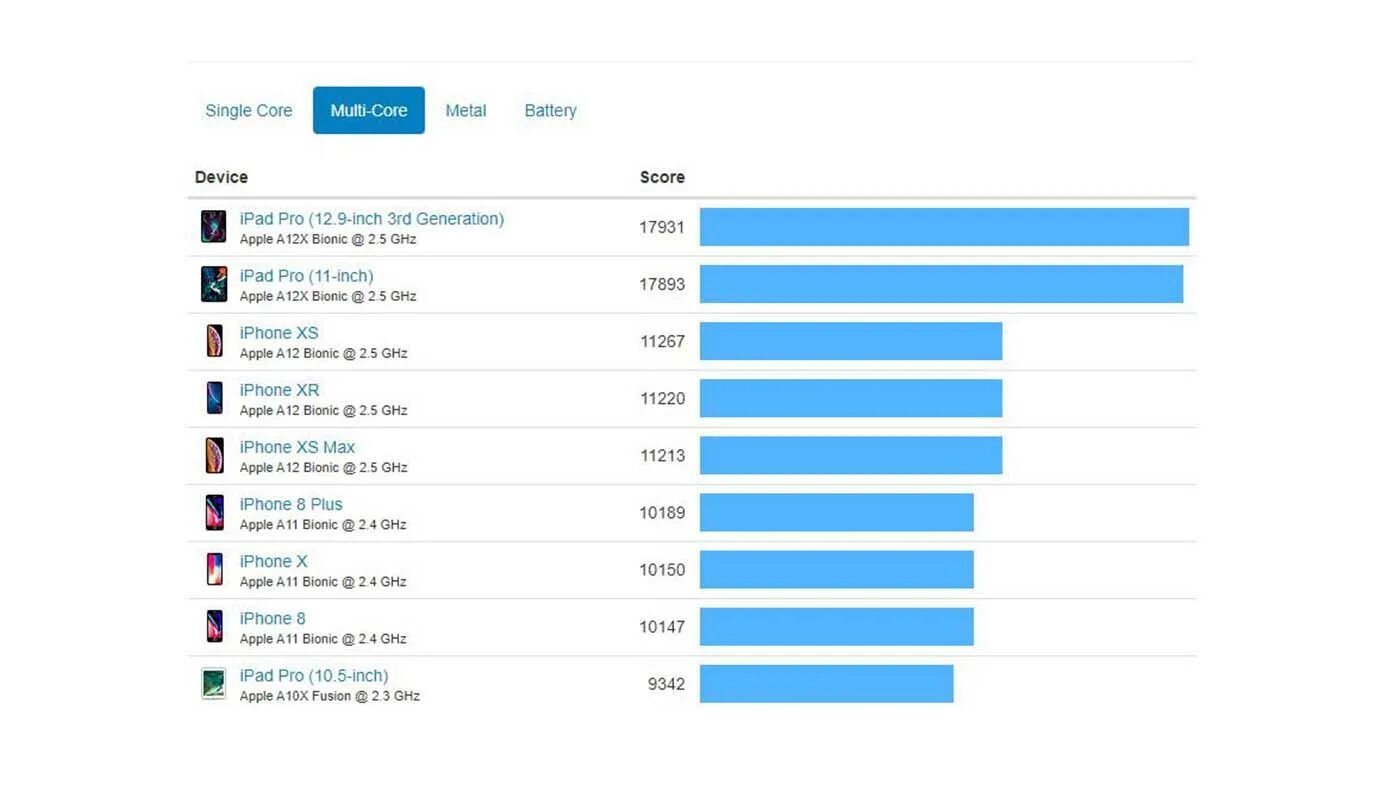
Task: Click the iPhone XR row device icon
Action: point(214,398)
